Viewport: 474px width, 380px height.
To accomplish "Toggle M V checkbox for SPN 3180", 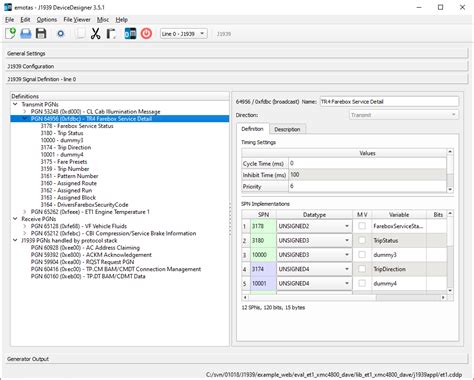I will tap(362, 240).
